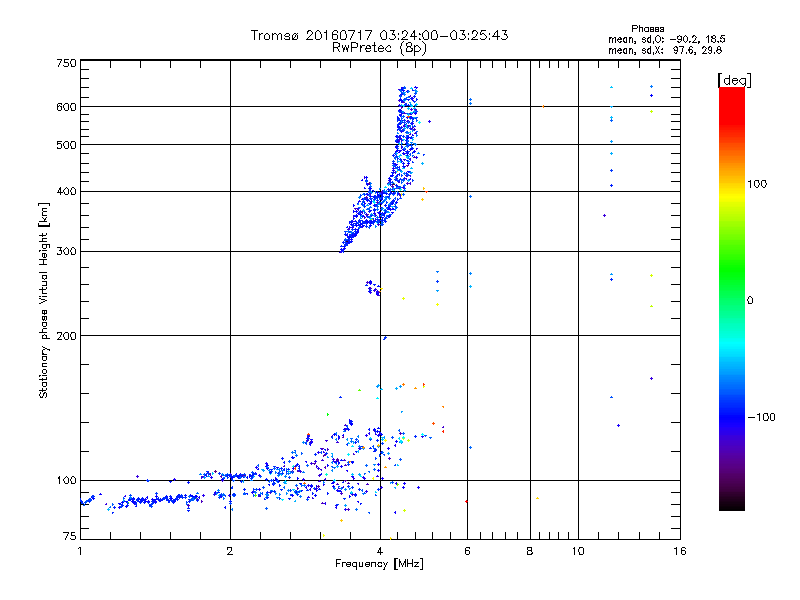Click the x-axis tick label '6'
The image size is (800, 600).
467,551
